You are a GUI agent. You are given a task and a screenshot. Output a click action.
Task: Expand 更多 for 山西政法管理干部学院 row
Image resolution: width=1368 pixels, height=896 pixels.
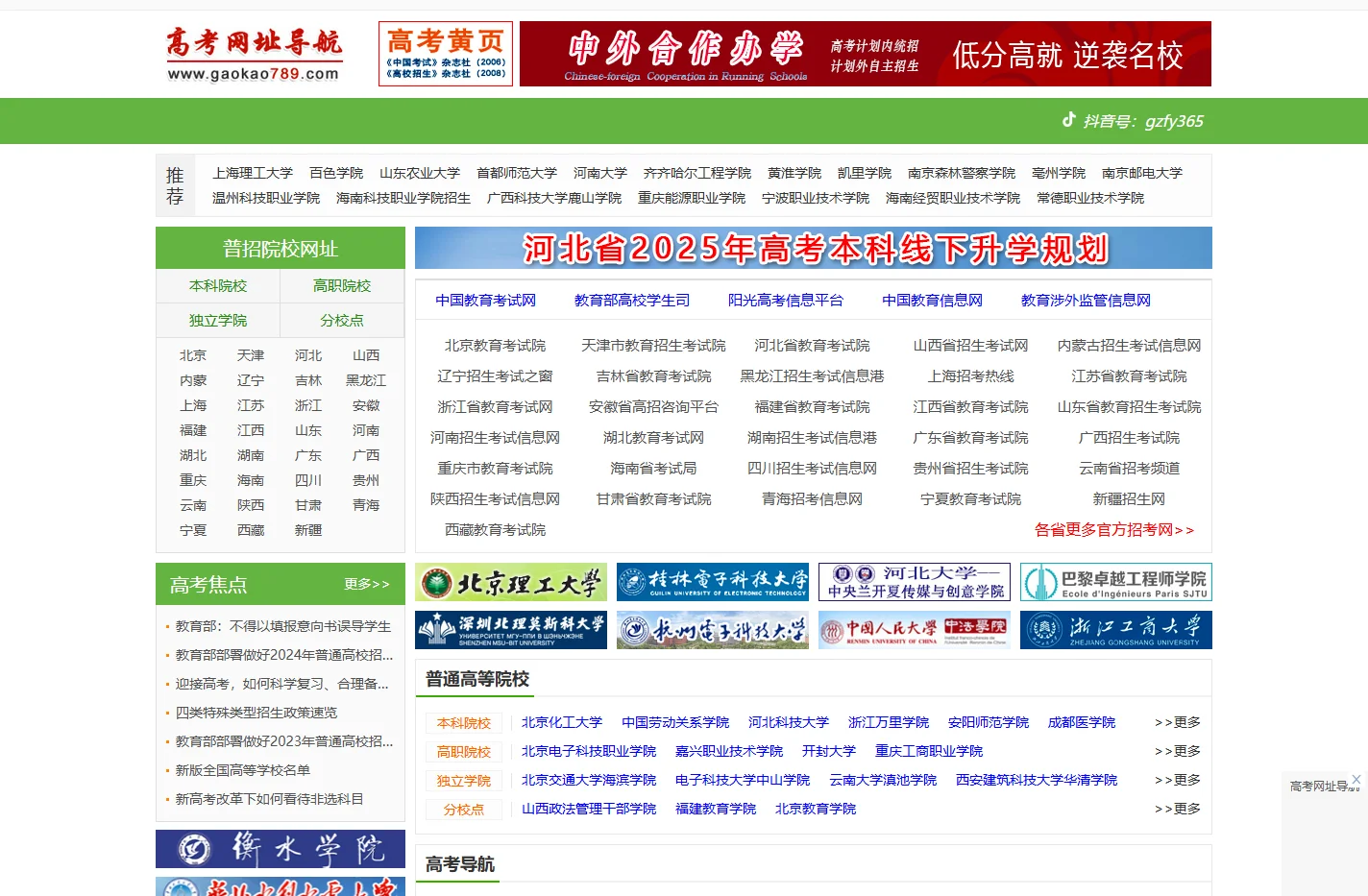click(x=1178, y=809)
